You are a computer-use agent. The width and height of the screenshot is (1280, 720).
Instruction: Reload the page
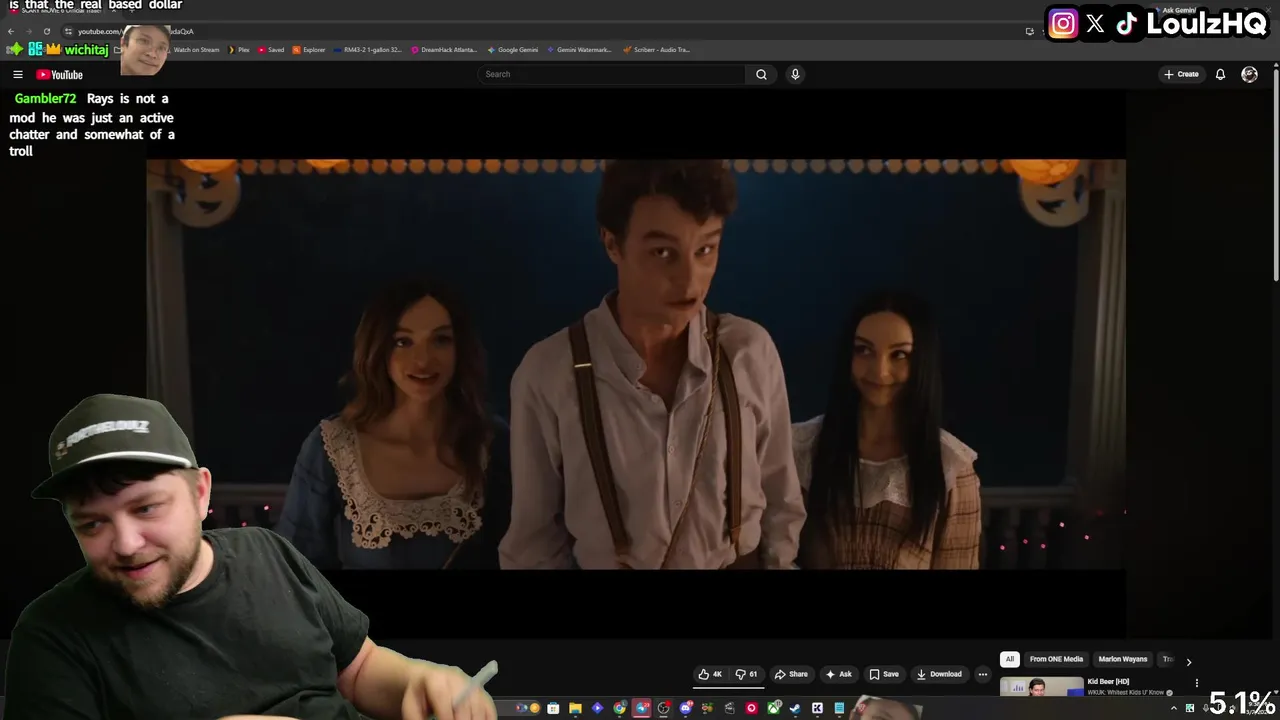(47, 31)
